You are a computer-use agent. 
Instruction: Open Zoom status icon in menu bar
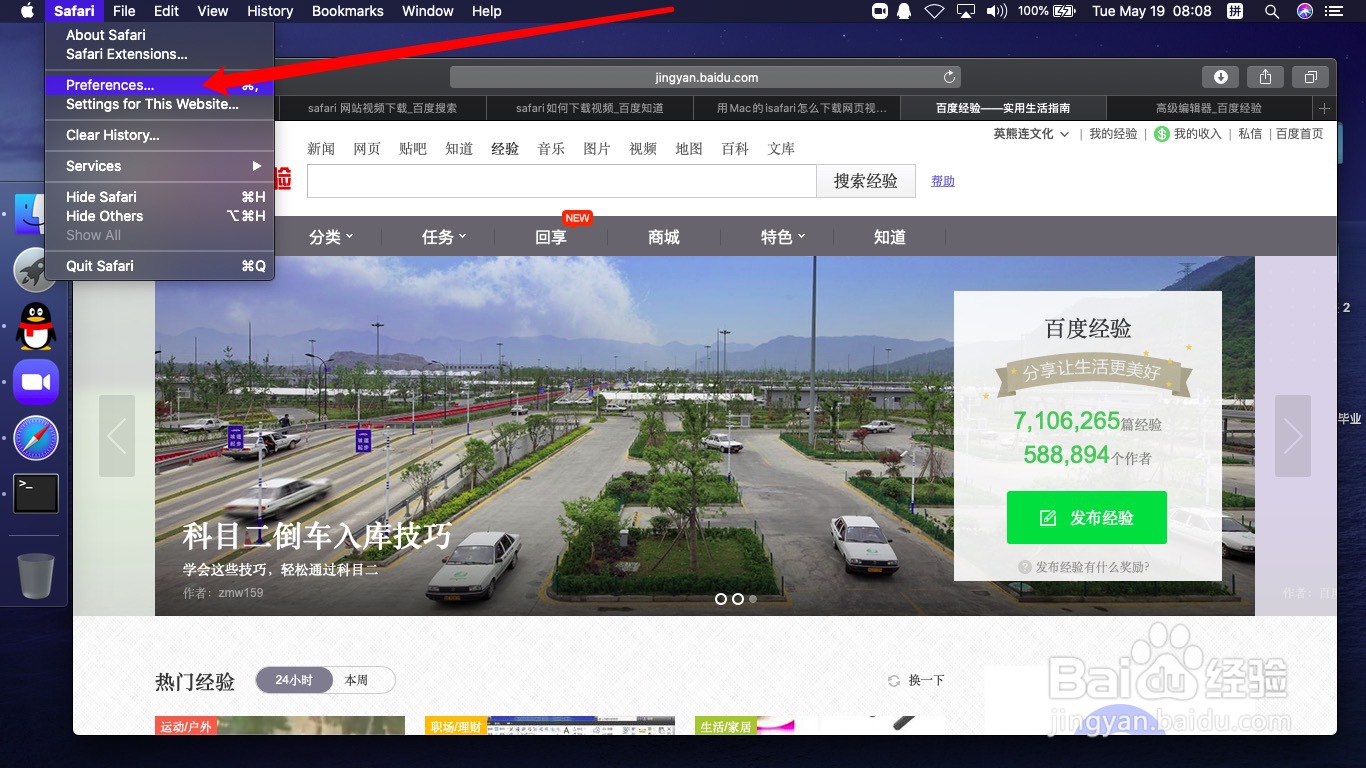tap(880, 11)
